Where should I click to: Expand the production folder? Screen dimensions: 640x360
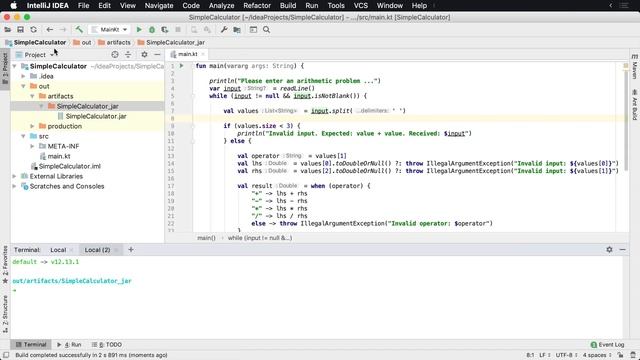point(32,126)
